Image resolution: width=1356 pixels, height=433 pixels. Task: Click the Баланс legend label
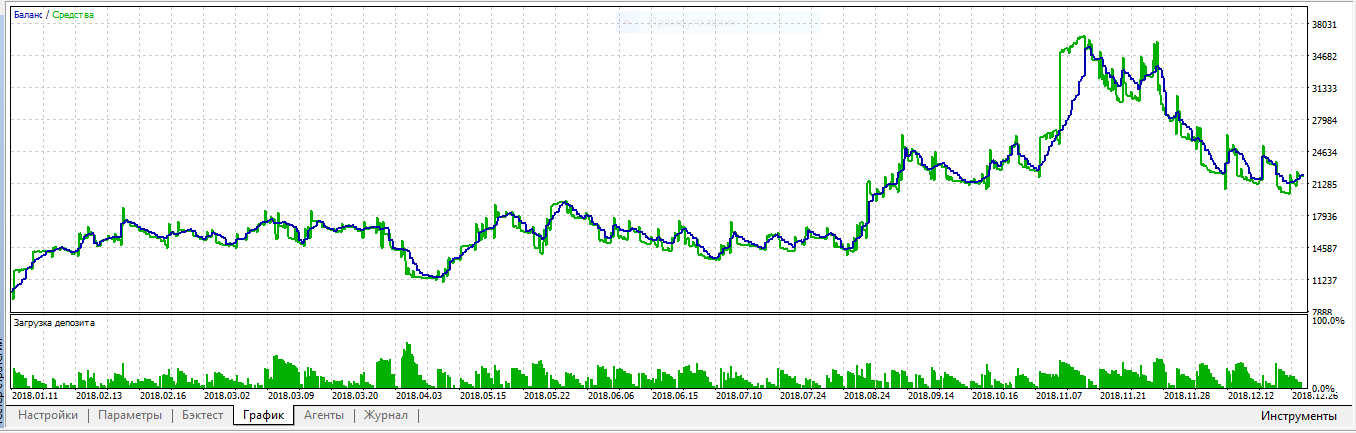pyautogui.click(x=29, y=15)
